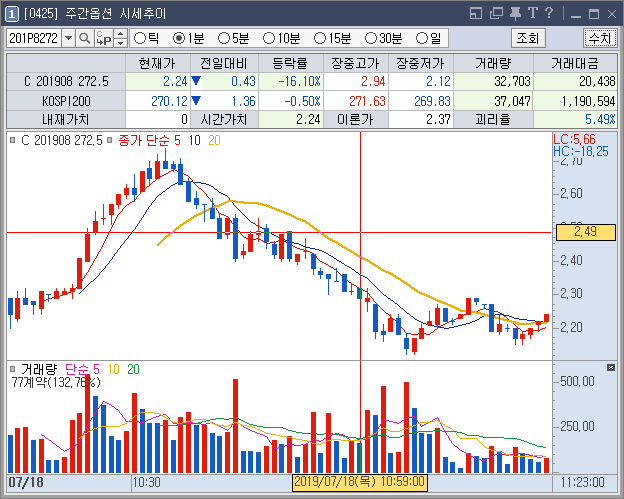624x499 pixels.
Task: Click the intraday high 2.94 cell
Action: click(355, 82)
